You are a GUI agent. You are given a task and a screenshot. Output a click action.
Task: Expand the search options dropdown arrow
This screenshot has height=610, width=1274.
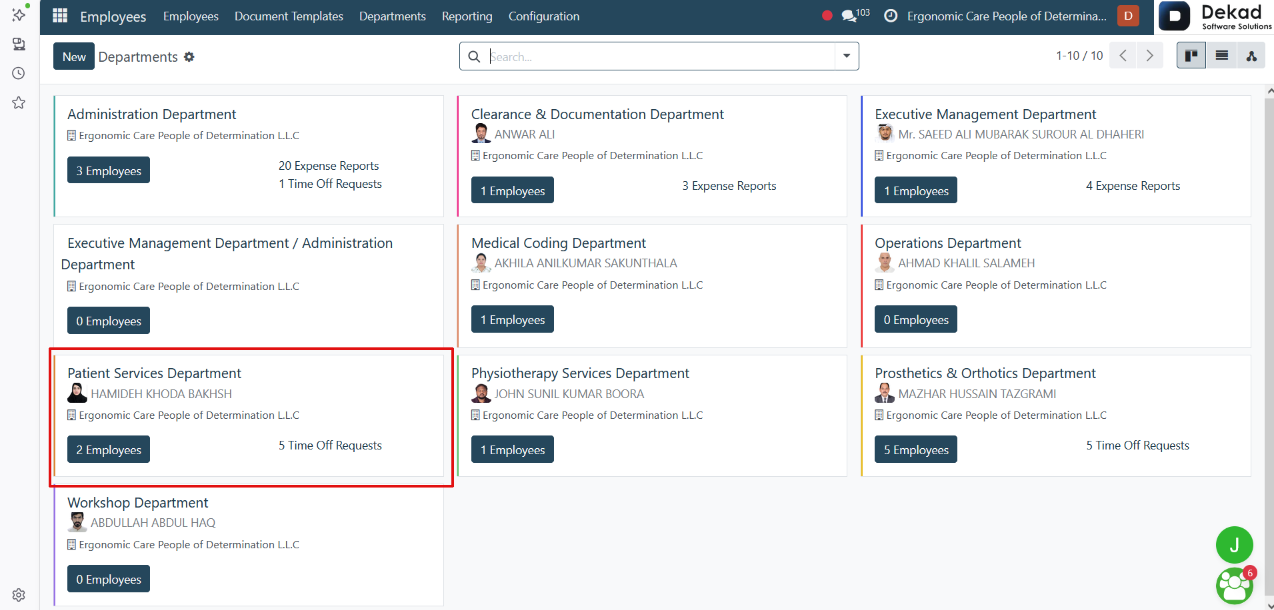click(x=847, y=57)
